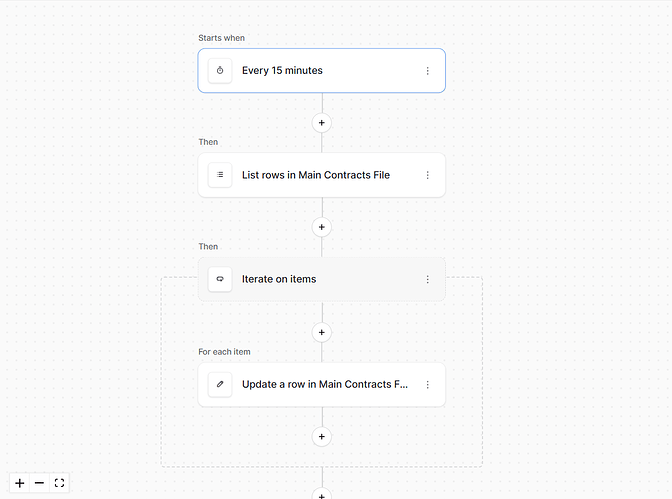
Task: Add step after Update a row inside loop
Action: 322,436
